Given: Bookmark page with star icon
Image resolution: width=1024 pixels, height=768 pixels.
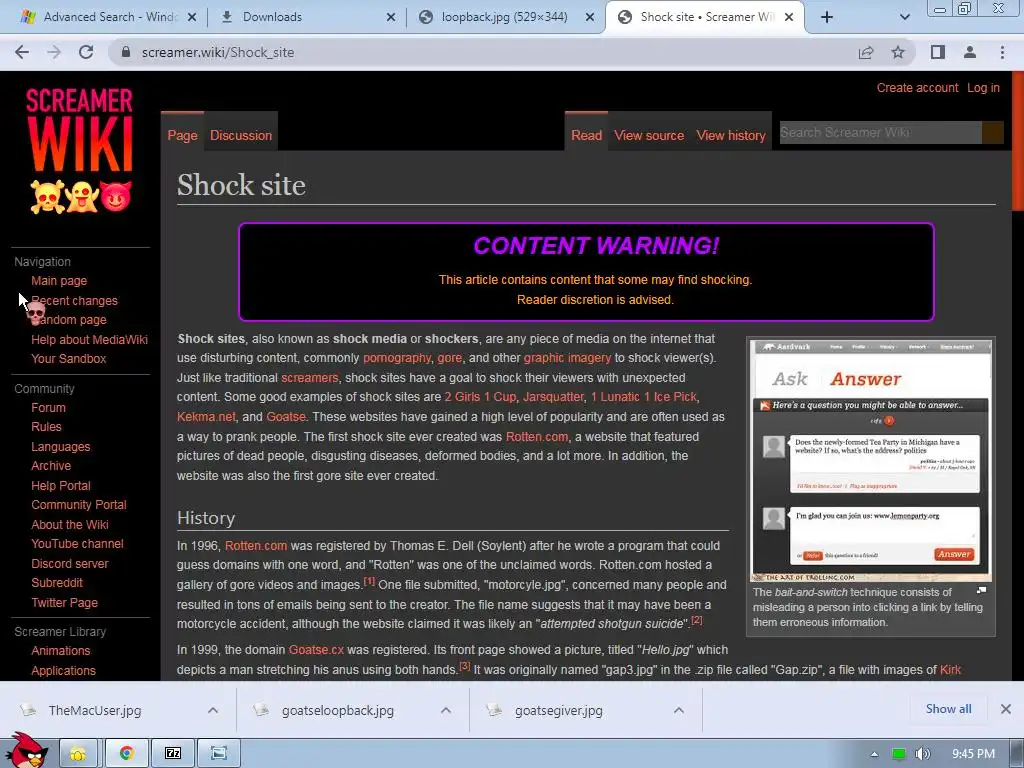Looking at the screenshot, I should [898, 52].
